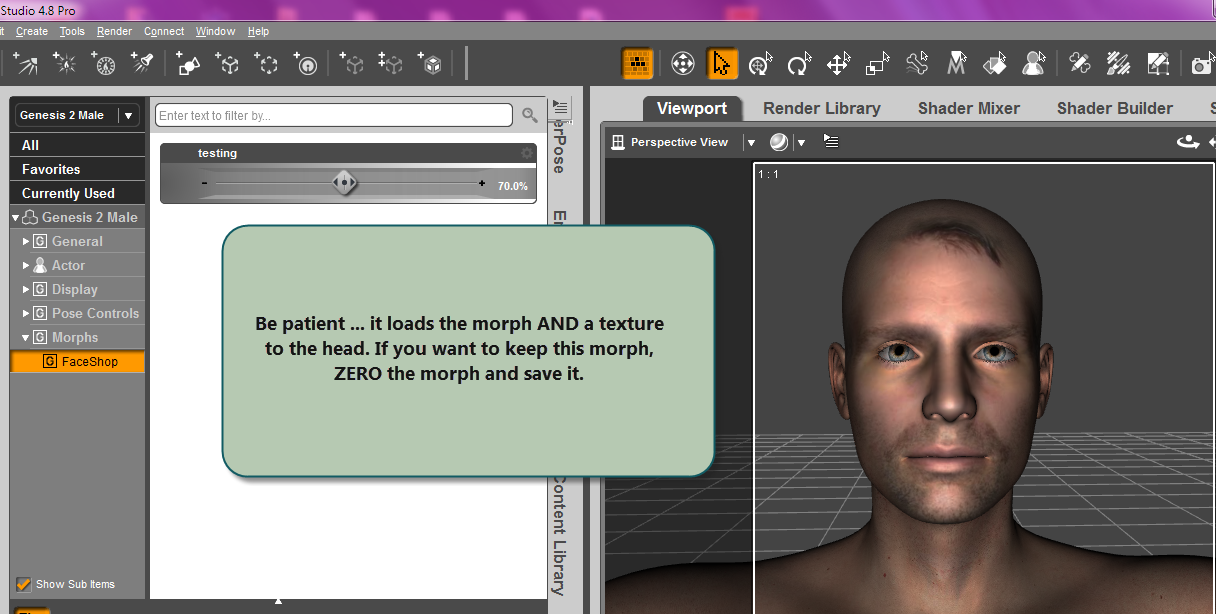This screenshot has height=614, width=1216.
Task: Switch to the Shader Mixer tab
Action: [x=969, y=108]
